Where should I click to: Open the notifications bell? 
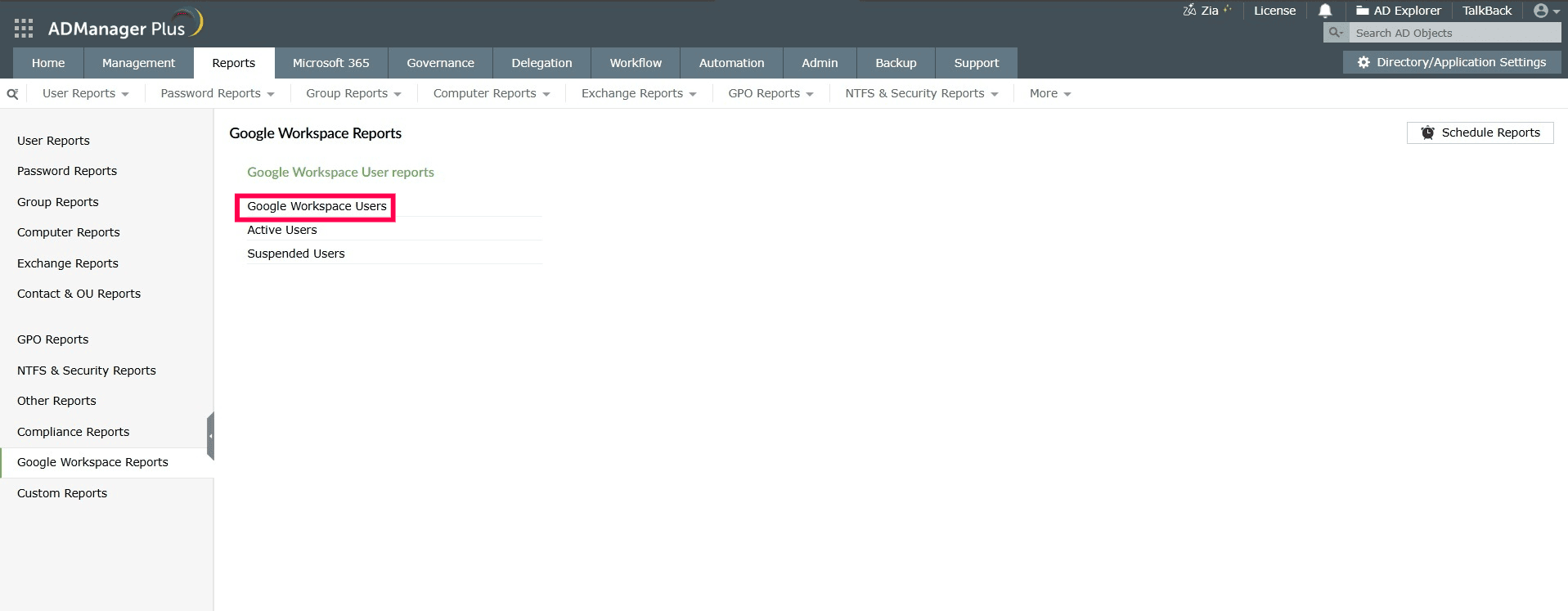point(1325,11)
